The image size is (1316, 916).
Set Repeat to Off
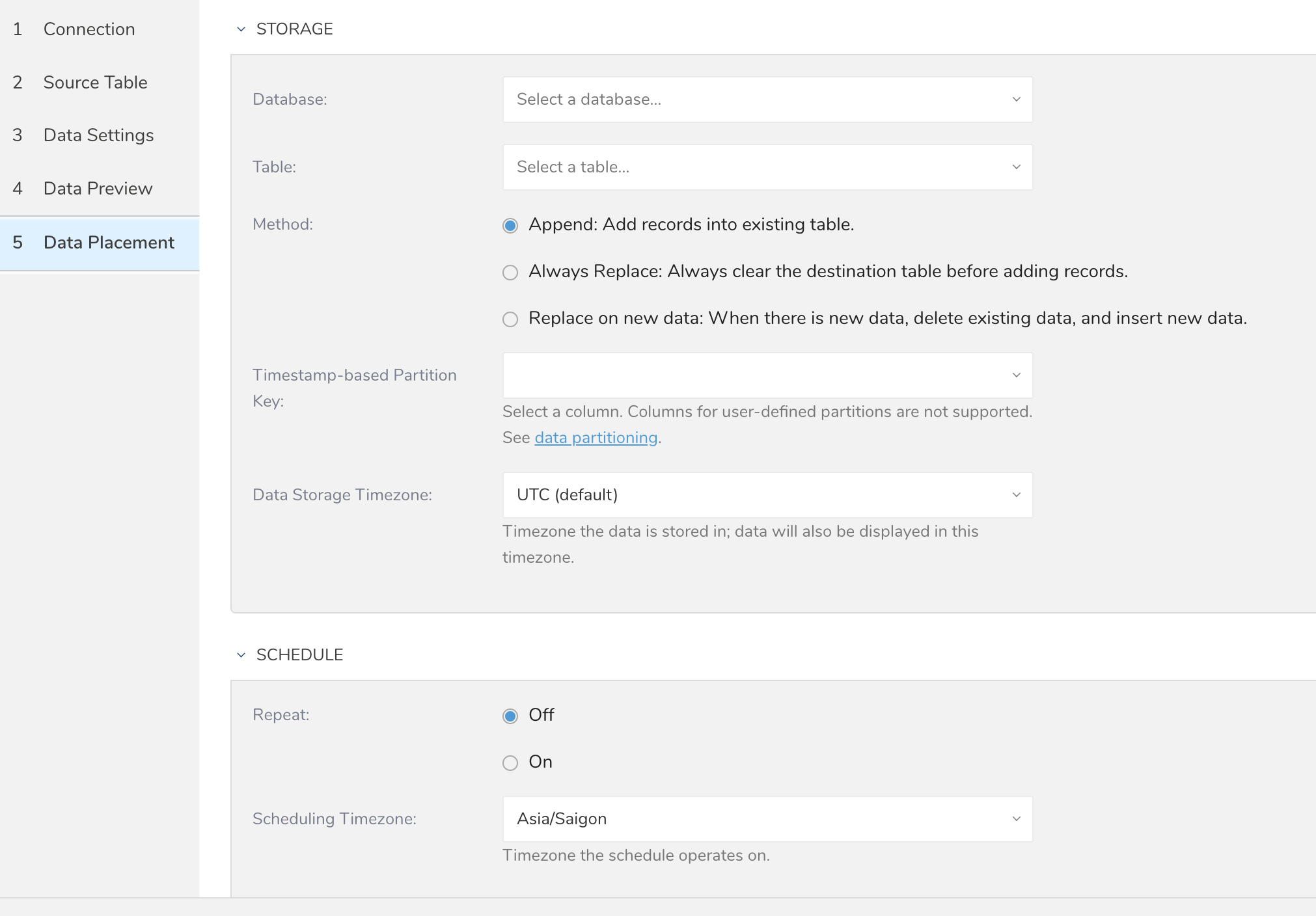pyautogui.click(x=510, y=716)
